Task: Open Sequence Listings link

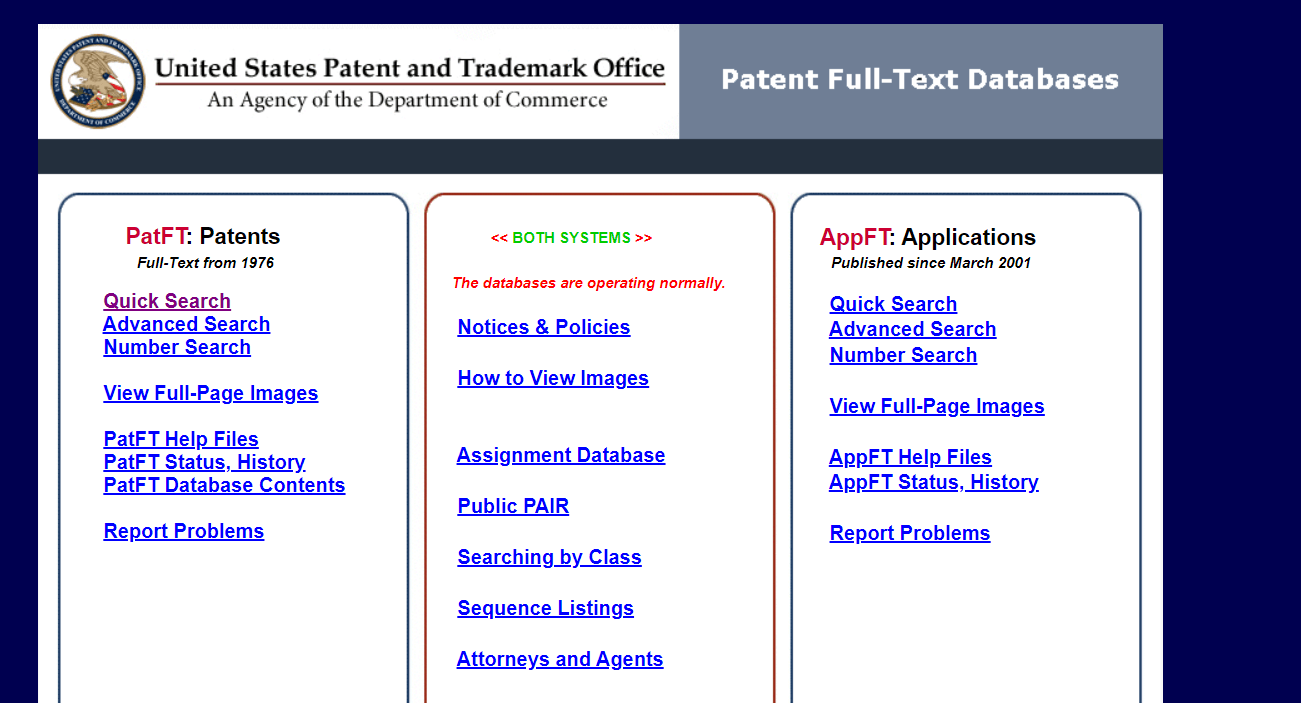Action: point(545,608)
